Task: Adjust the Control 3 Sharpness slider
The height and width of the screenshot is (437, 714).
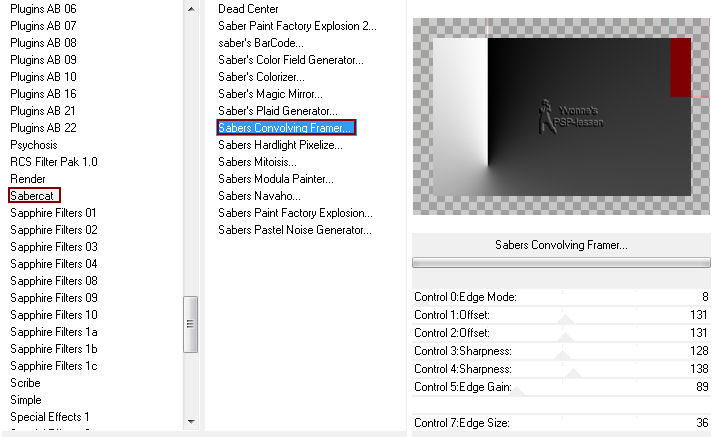Action: tap(561, 351)
